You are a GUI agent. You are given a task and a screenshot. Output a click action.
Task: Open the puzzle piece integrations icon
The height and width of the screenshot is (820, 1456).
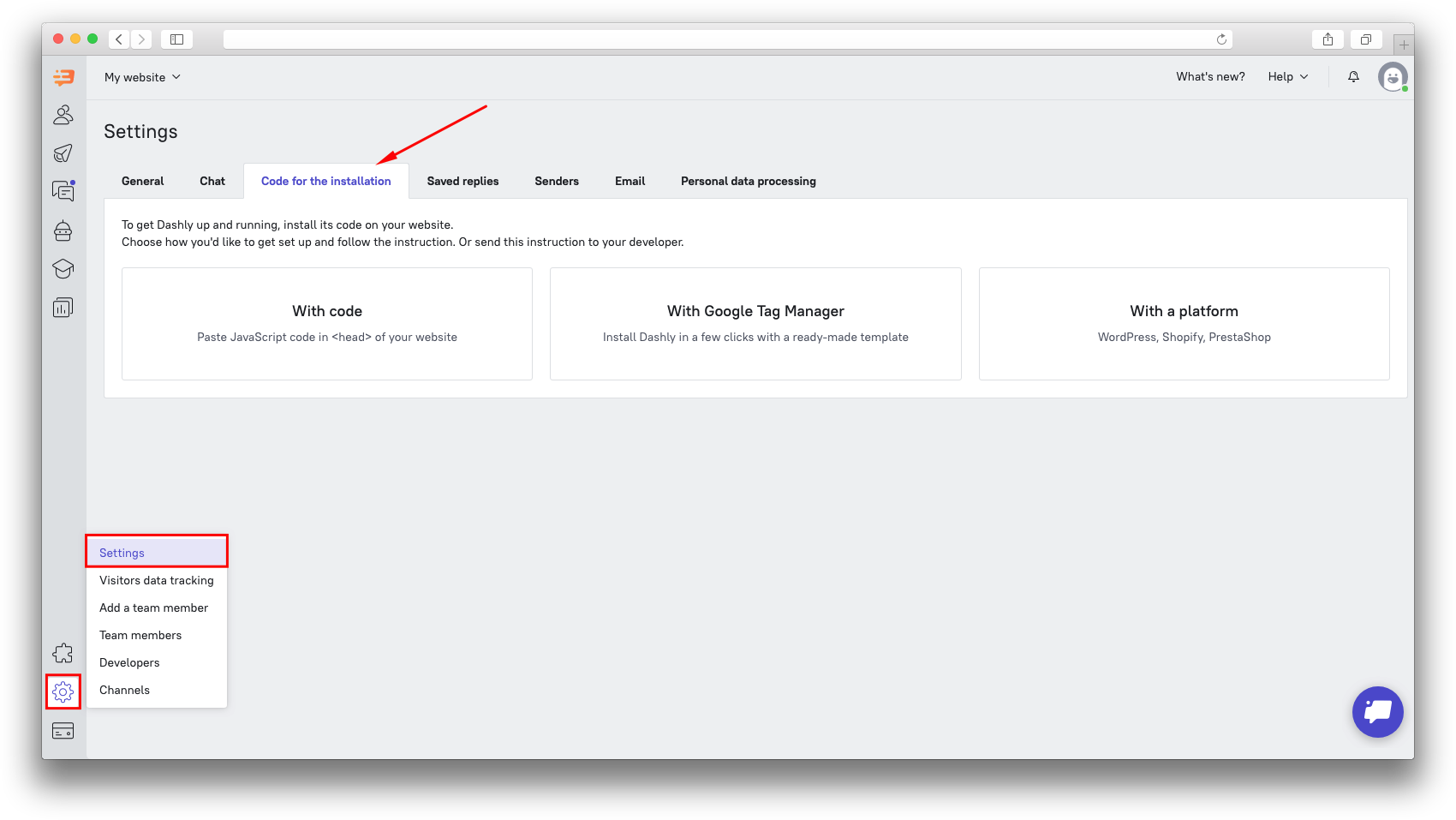pyautogui.click(x=63, y=654)
